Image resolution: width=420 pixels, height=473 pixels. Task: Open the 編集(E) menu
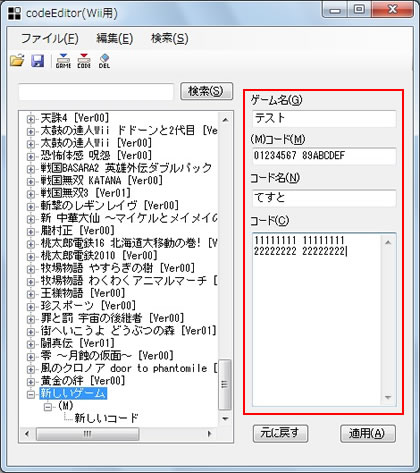[x=115, y=39]
